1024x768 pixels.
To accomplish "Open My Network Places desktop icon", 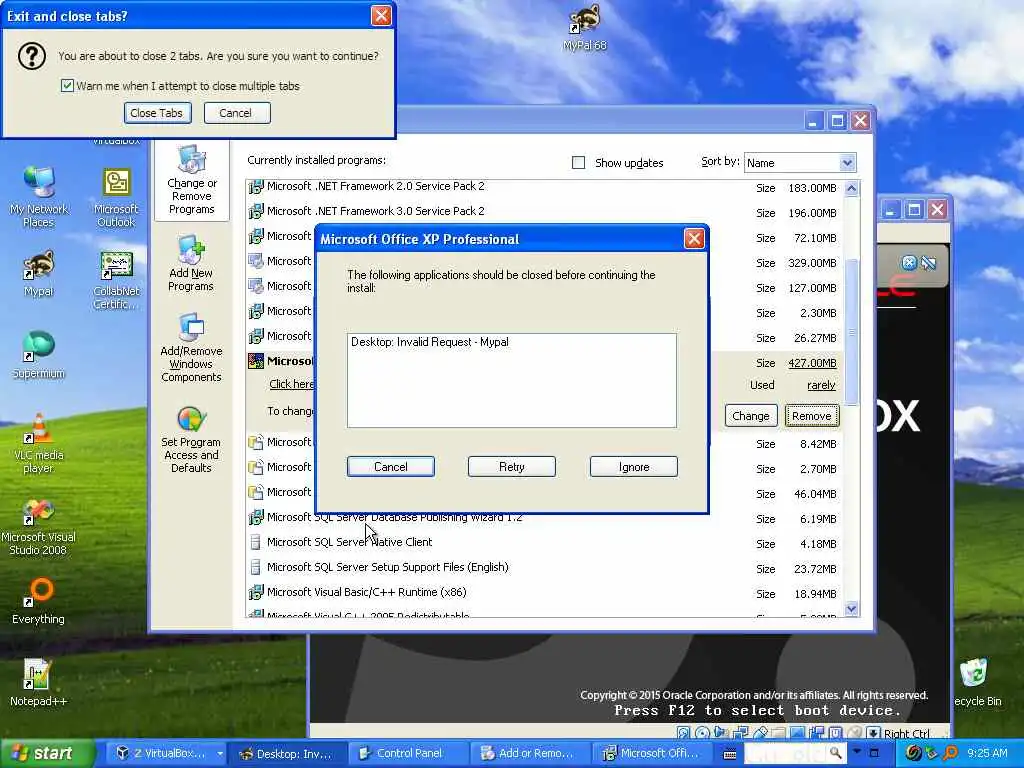I will click(39, 197).
